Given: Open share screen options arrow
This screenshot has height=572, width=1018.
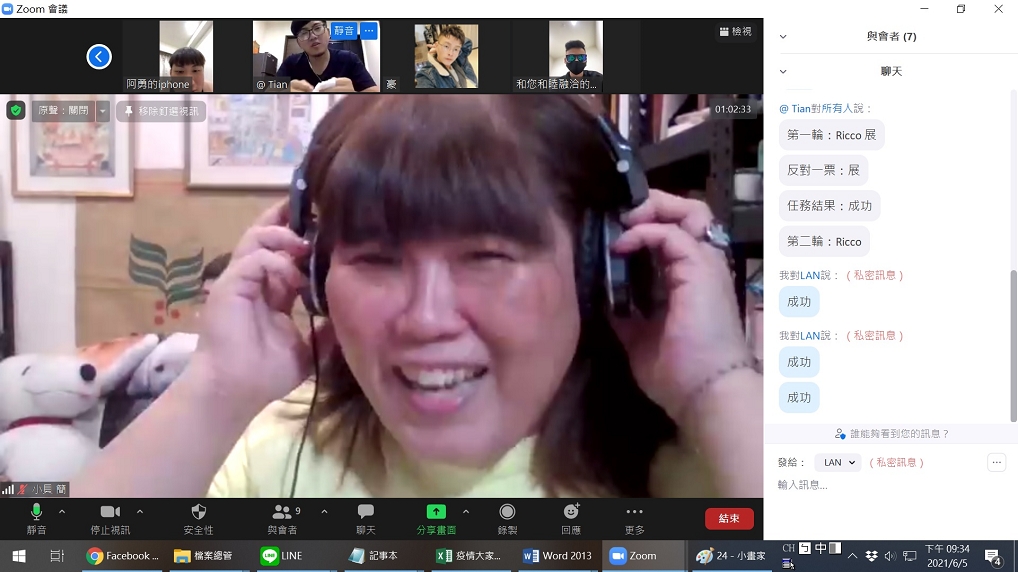Looking at the screenshot, I should pos(466,512).
